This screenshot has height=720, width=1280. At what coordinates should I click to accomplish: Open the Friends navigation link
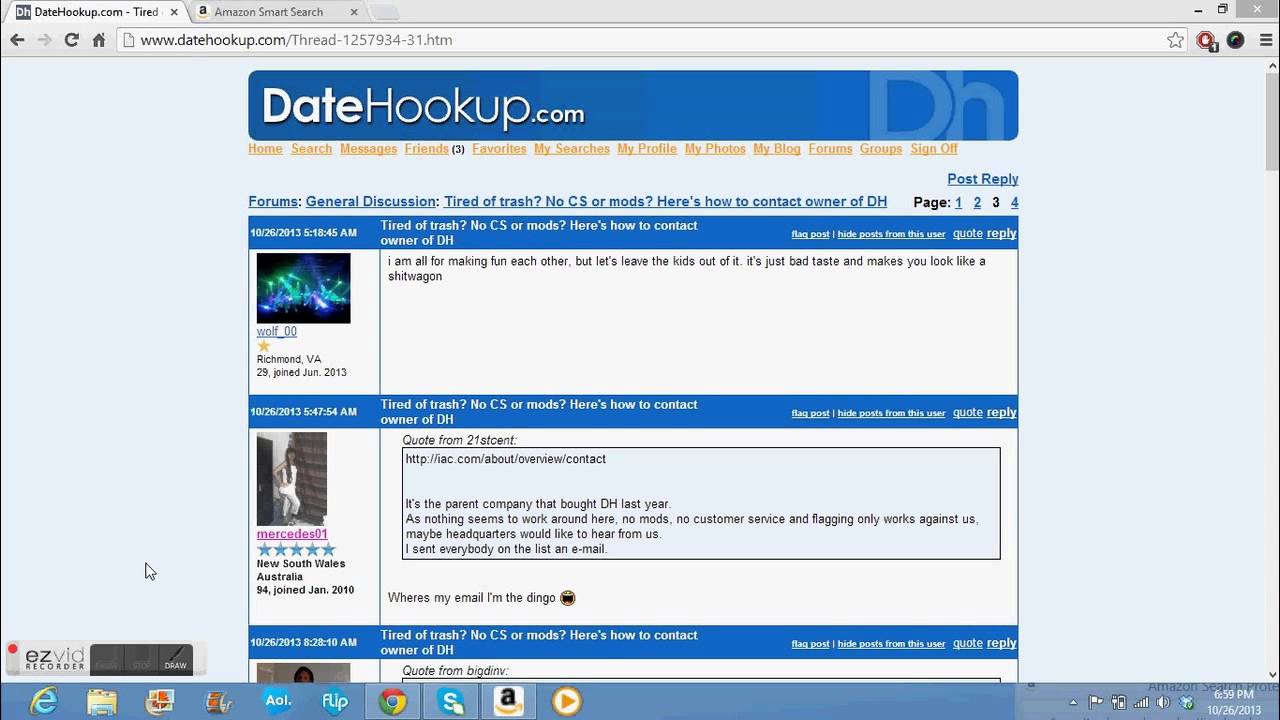click(426, 148)
